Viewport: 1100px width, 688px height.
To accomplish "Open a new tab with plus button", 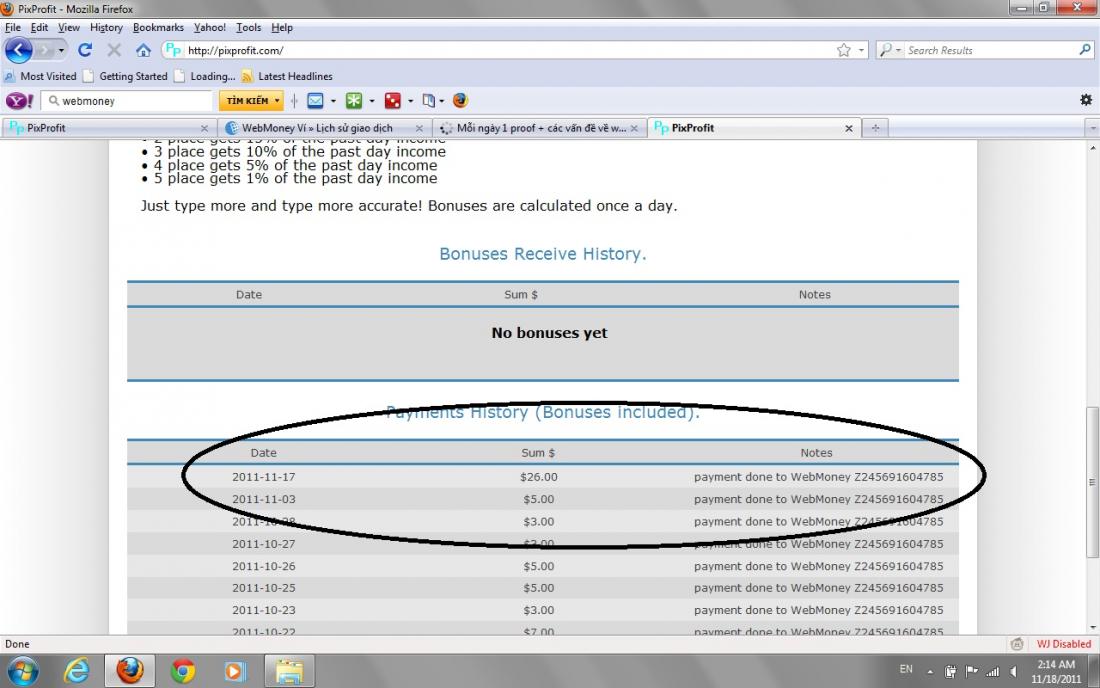I will (875, 128).
